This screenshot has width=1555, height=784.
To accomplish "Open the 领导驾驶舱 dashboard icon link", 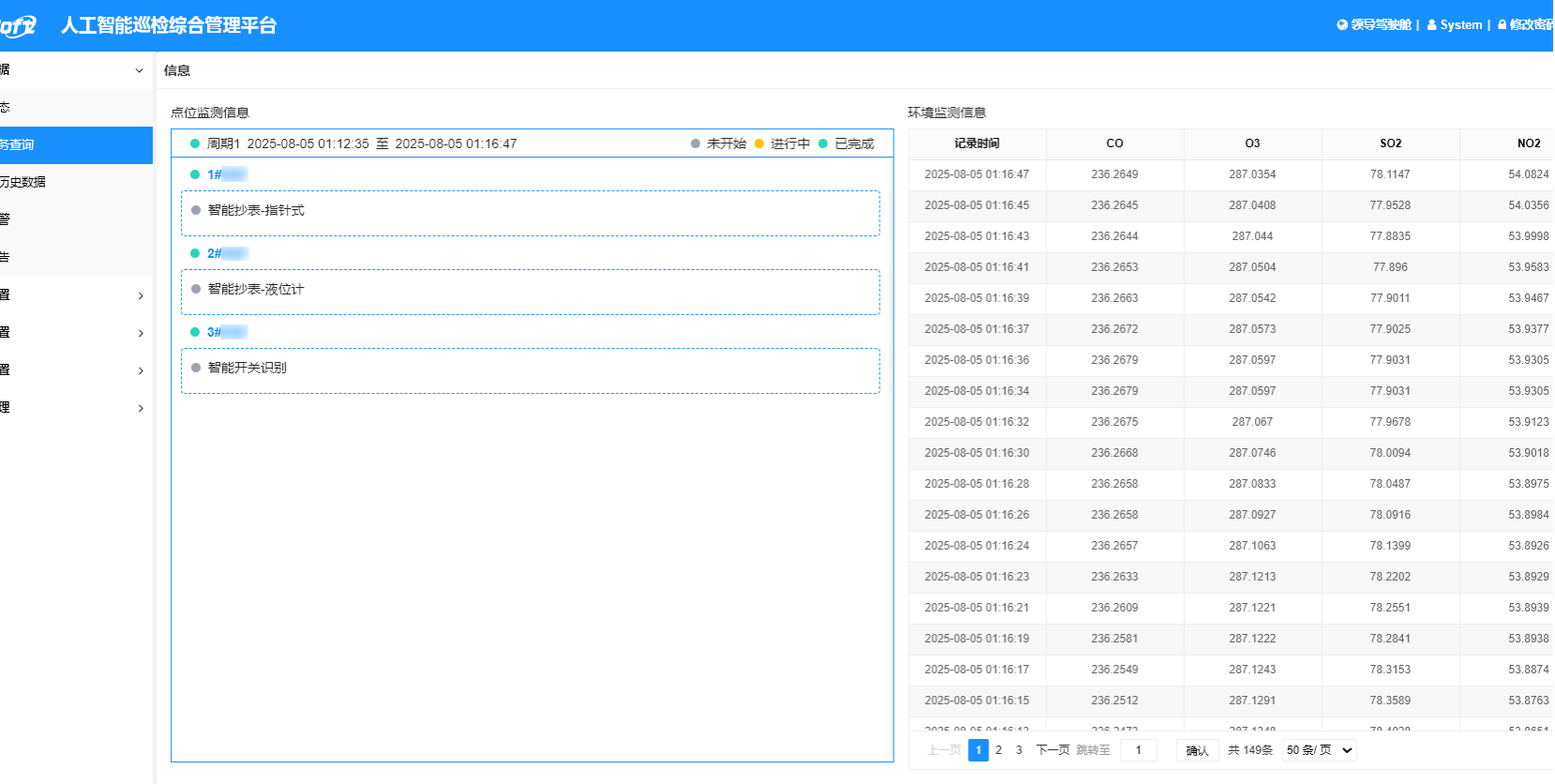I will coord(1342,25).
